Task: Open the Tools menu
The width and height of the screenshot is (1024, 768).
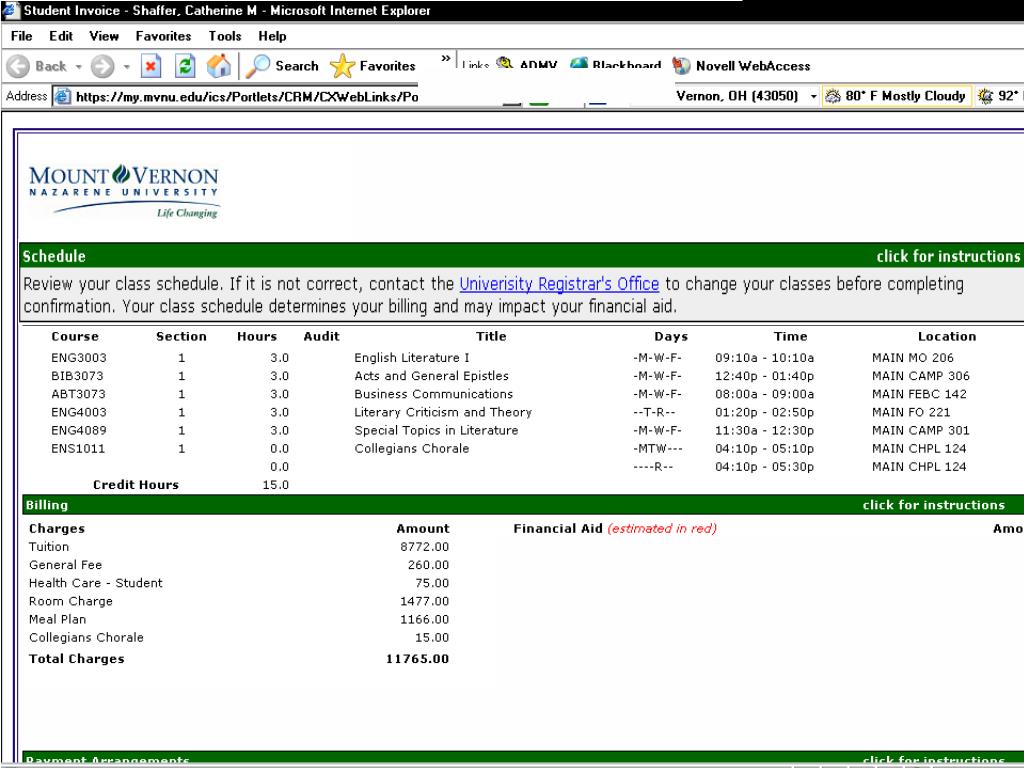Action: tap(225, 36)
